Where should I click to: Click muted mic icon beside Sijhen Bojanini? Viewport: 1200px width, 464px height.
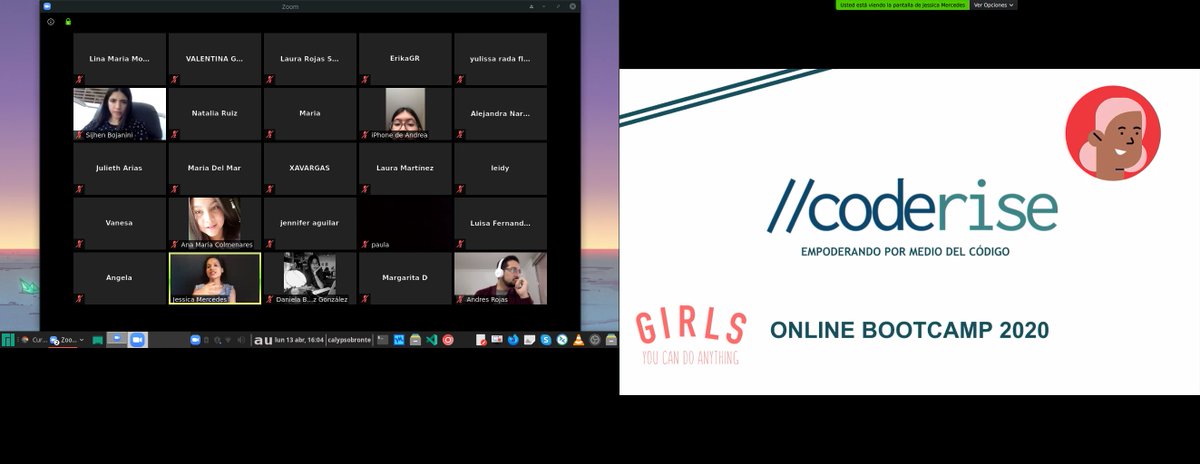click(x=79, y=134)
